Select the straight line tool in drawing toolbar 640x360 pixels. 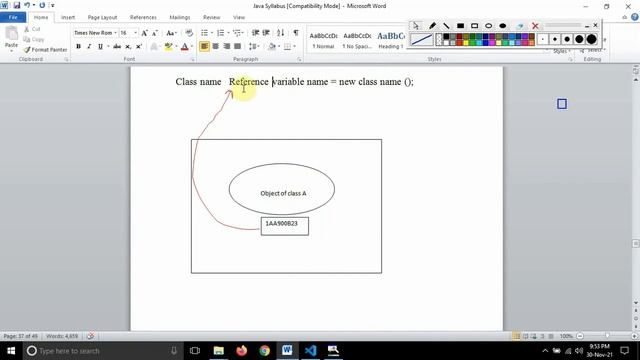pos(446,26)
